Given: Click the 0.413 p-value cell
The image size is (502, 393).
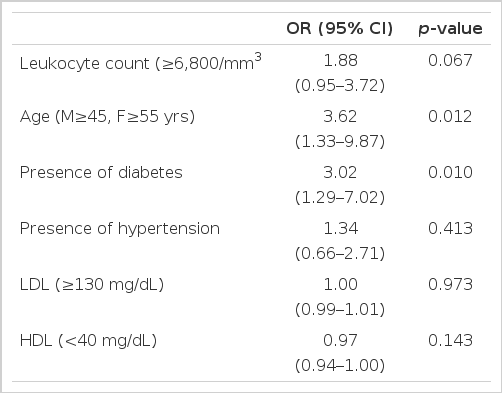Looking at the screenshot, I should click(x=450, y=228).
